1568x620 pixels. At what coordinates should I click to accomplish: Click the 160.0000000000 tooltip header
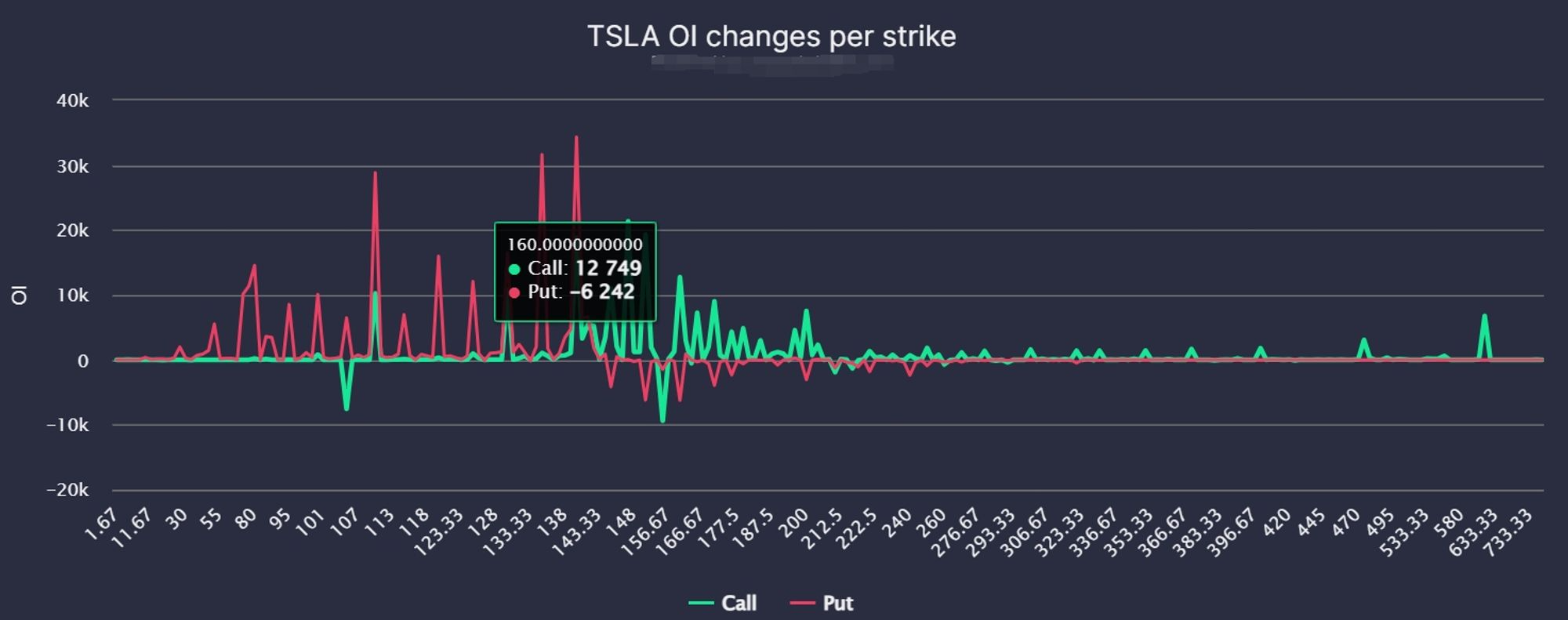tap(575, 245)
